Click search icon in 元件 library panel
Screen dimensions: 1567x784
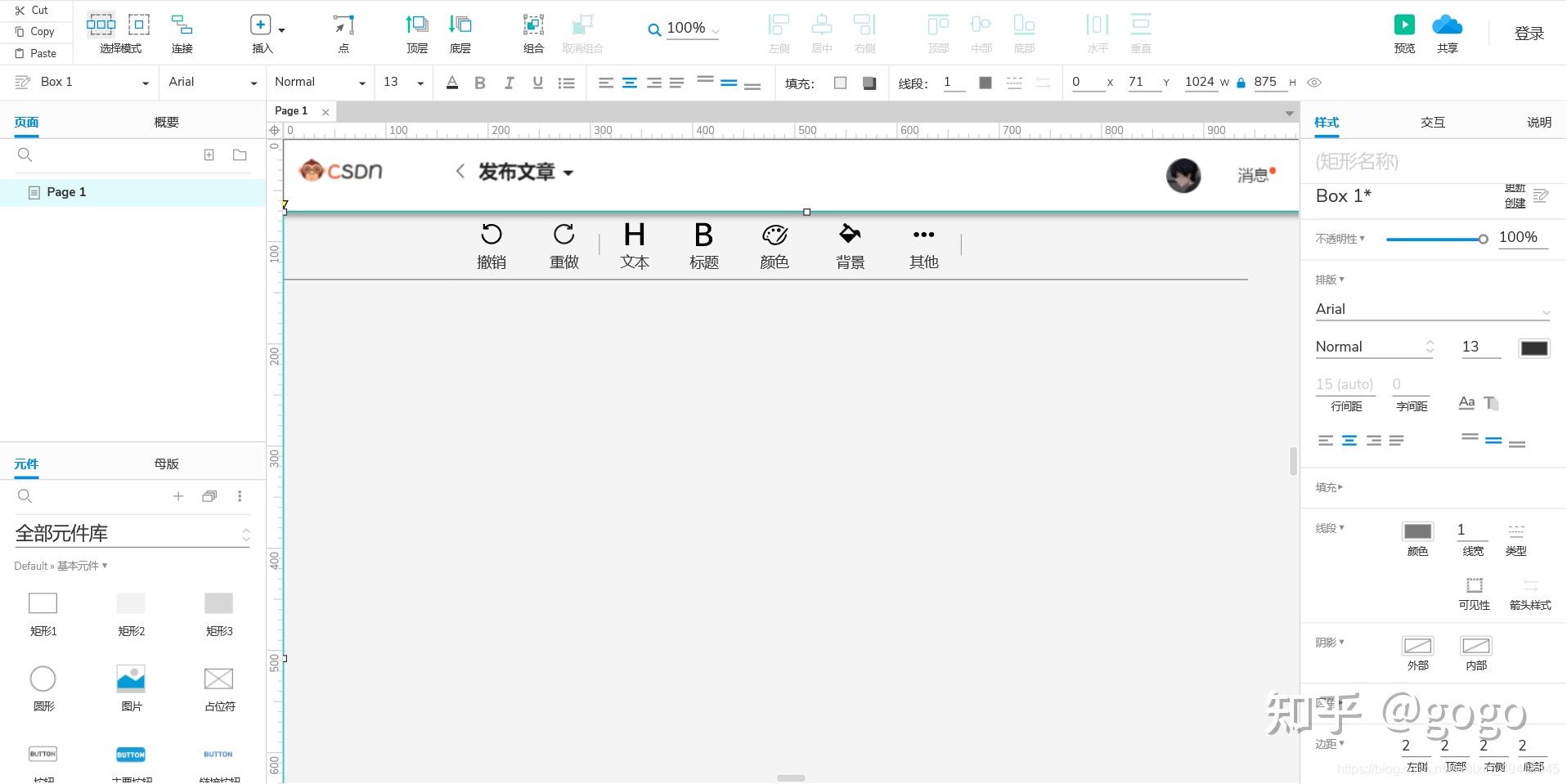(x=25, y=496)
